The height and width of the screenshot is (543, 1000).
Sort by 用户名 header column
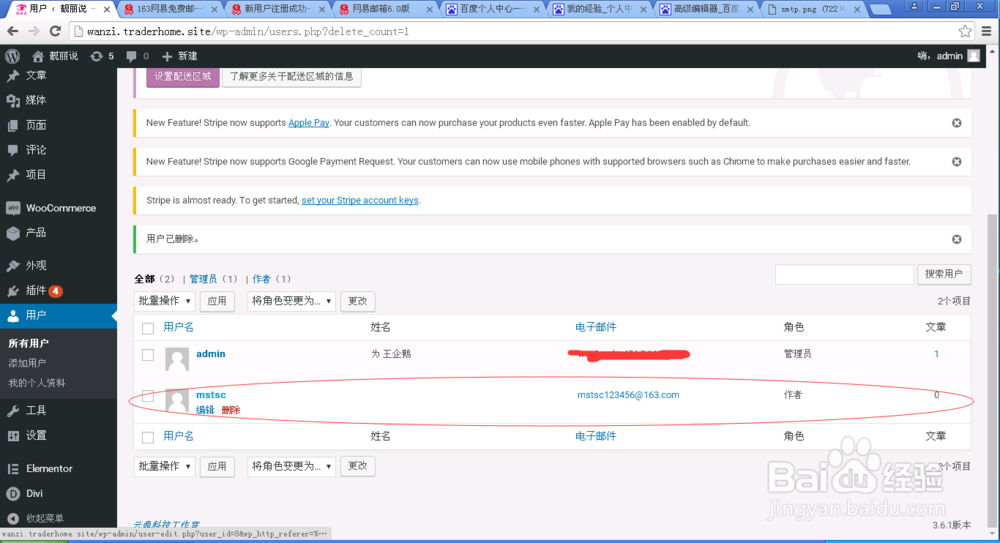[x=179, y=327]
